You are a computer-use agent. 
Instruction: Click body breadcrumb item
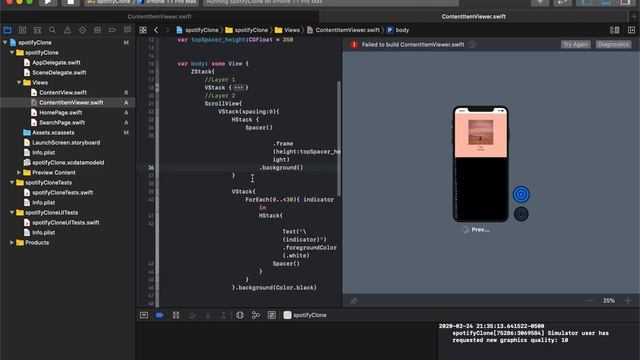(x=398, y=30)
